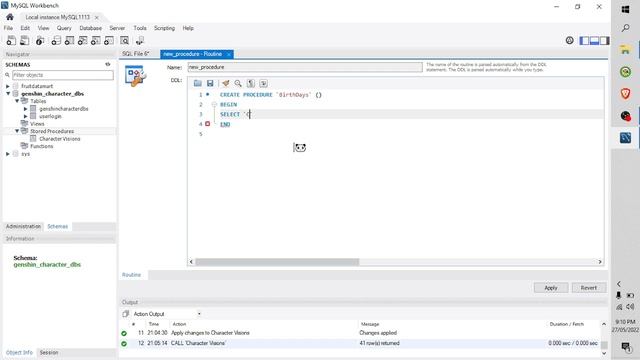The width and height of the screenshot is (640, 360).
Task: Click the create new stored procedure icon
Action: tap(96, 40)
